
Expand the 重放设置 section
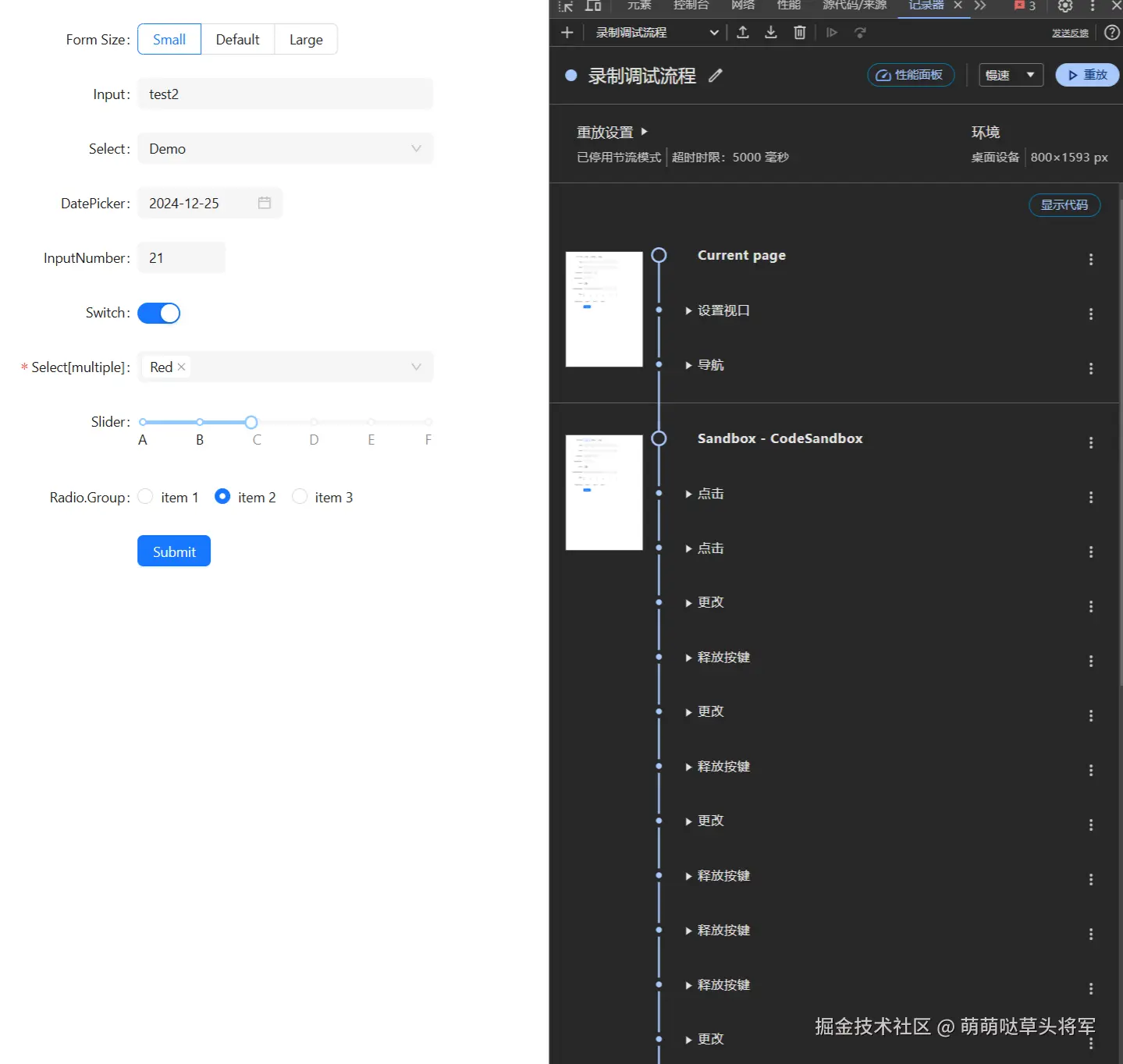click(x=613, y=133)
